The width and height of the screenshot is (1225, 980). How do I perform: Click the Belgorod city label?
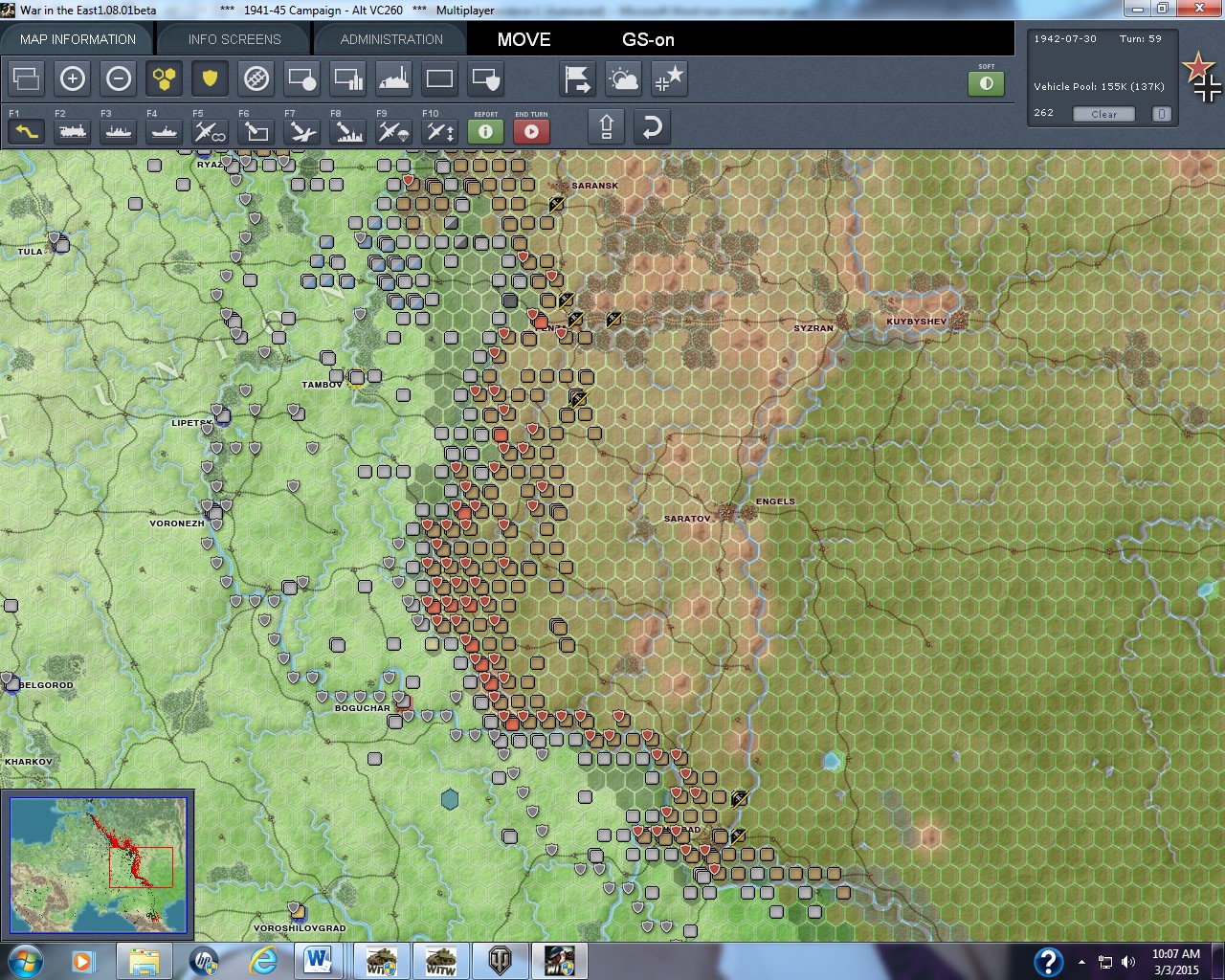tap(47, 685)
